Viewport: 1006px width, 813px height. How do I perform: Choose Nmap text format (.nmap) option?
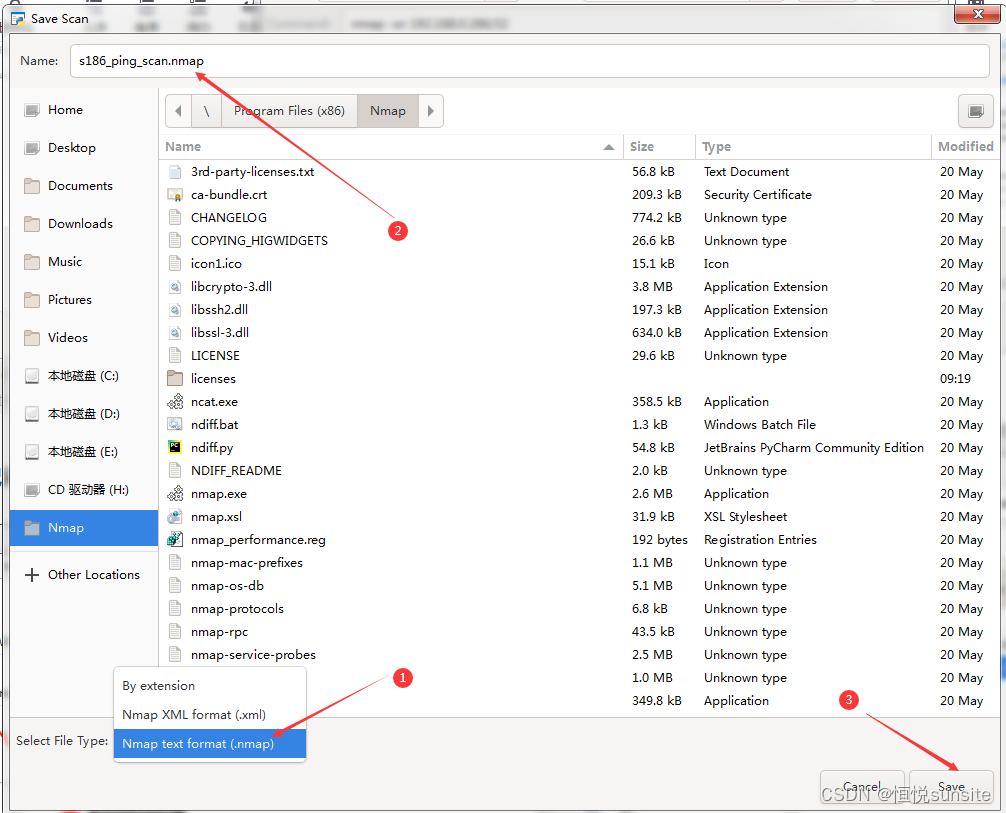pos(210,744)
